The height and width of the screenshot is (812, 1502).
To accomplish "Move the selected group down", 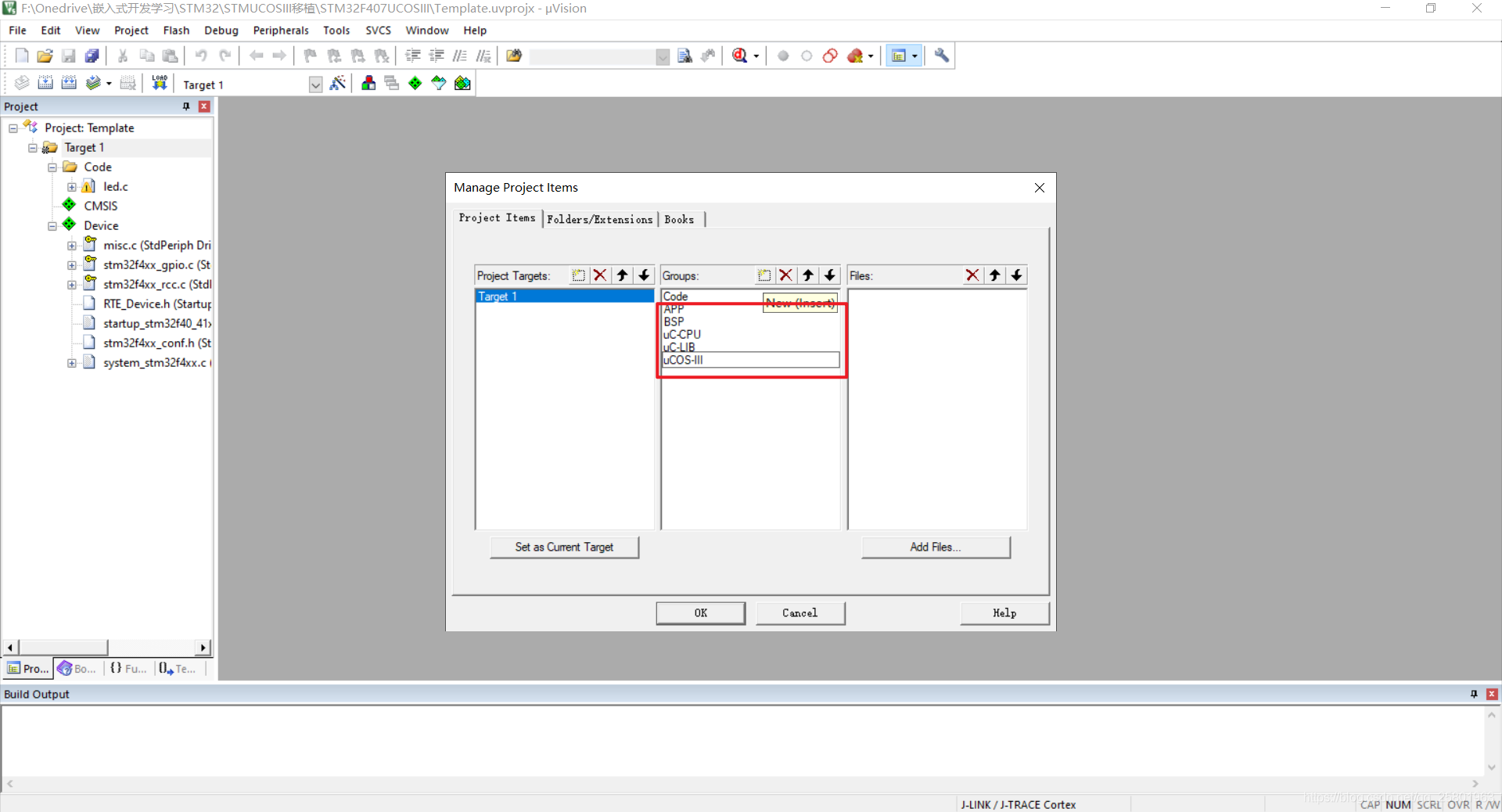I will pyautogui.click(x=830, y=275).
